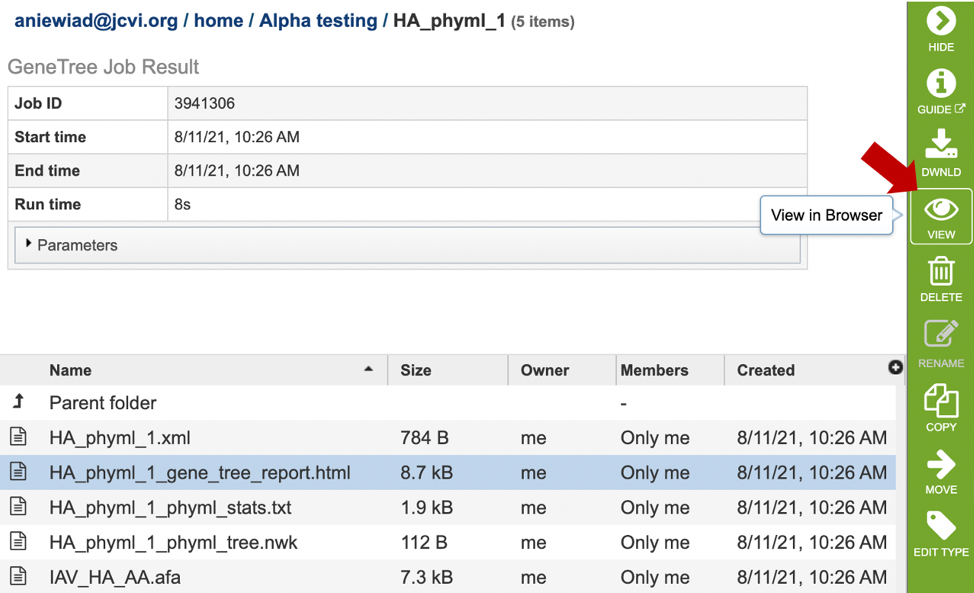The width and height of the screenshot is (974, 593).
Task: Sort by Name column arrow
Action: tap(368, 369)
